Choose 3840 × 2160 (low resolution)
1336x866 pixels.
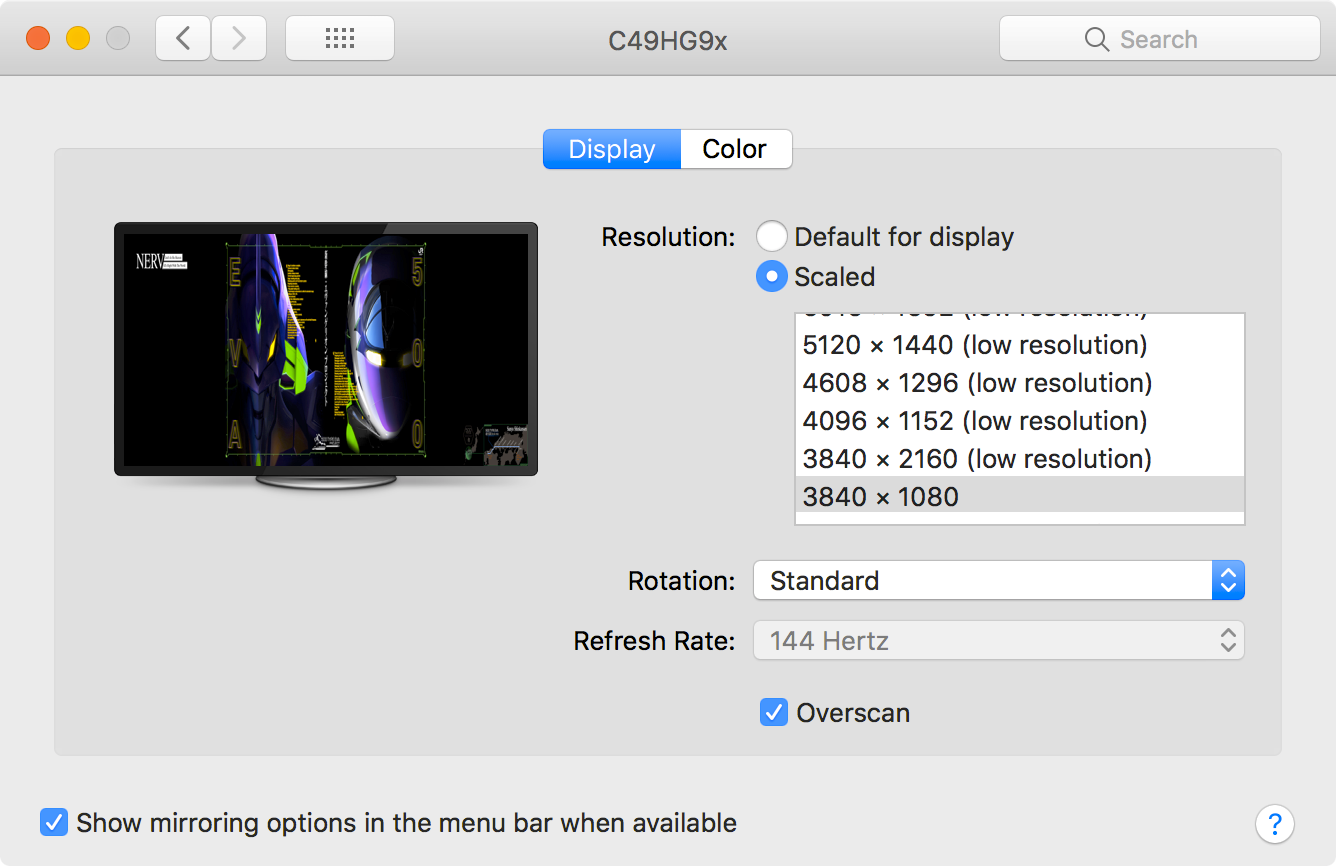tap(1020, 459)
